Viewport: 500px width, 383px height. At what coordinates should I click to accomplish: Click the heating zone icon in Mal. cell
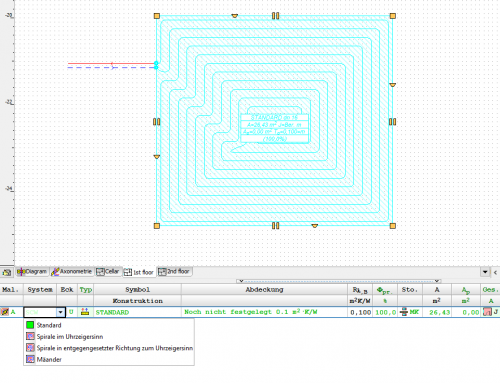[5, 312]
